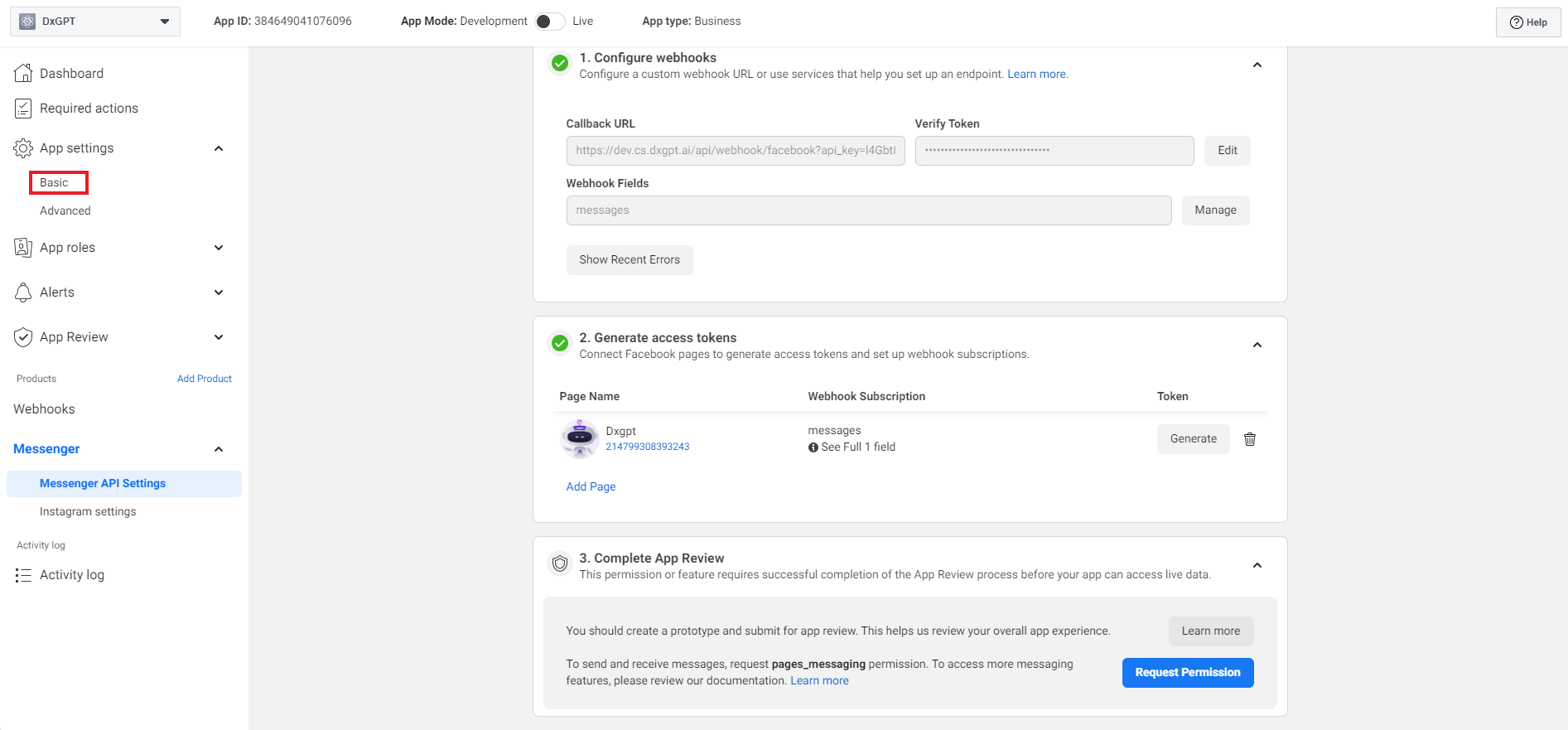Open Instagram settings in the sidebar
Screen dimensions: 1568x730
(88, 511)
